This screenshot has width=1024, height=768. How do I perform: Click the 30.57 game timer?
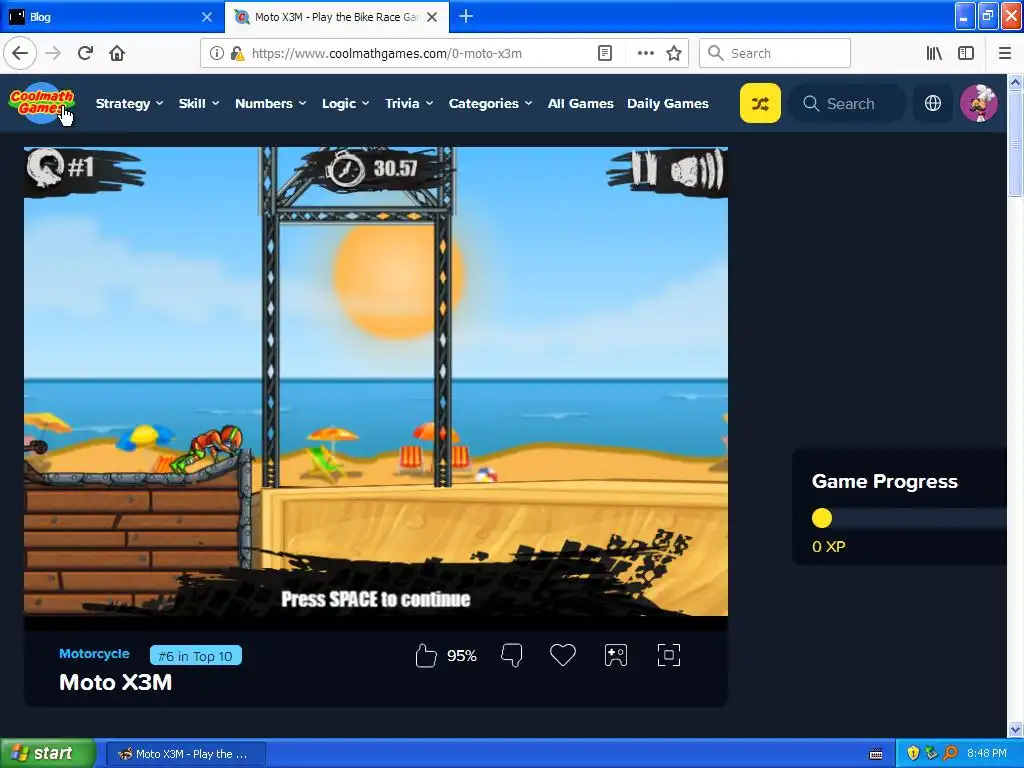tap(395, 168)
